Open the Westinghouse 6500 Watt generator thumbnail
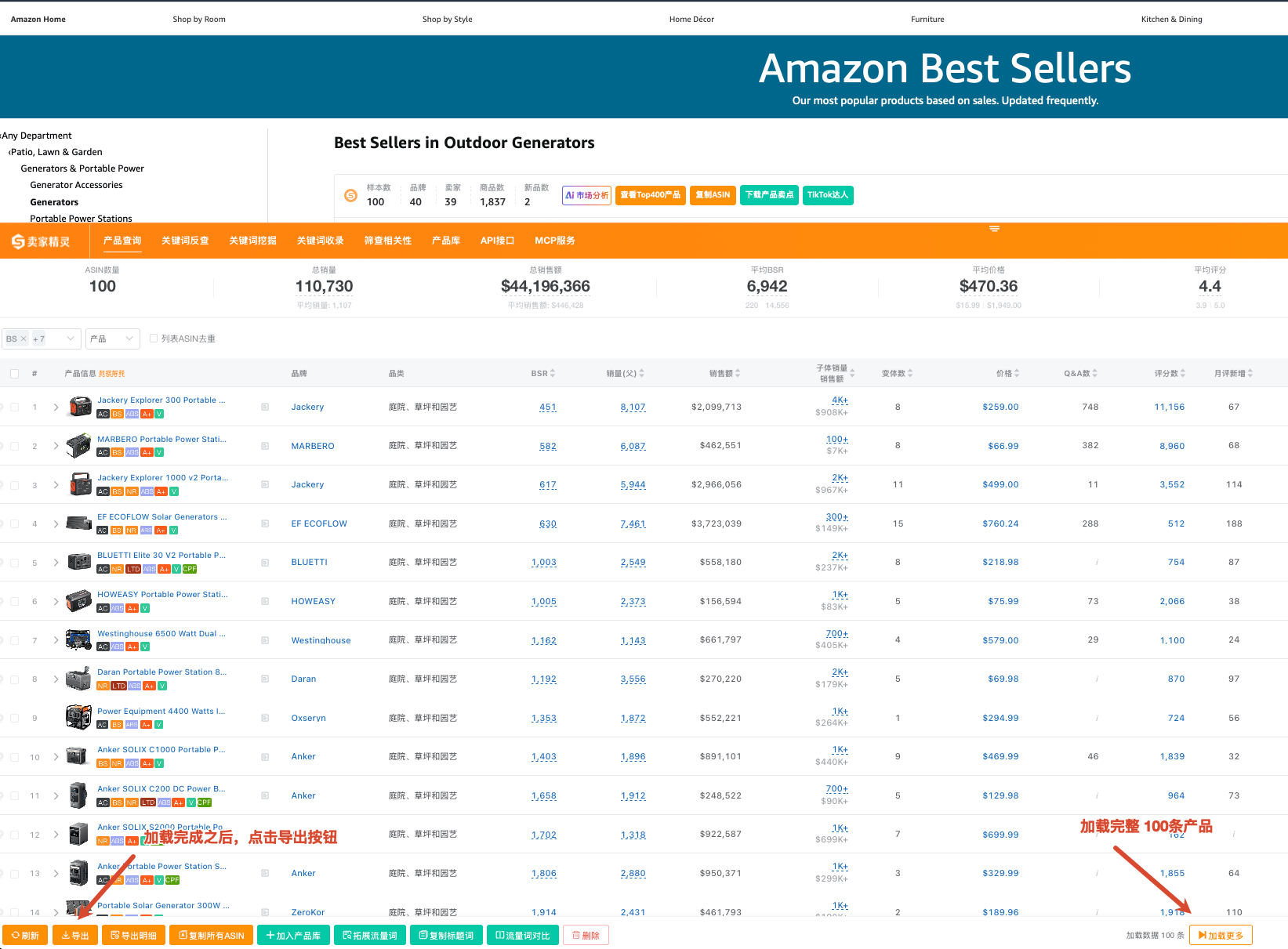 pos(79,640)
